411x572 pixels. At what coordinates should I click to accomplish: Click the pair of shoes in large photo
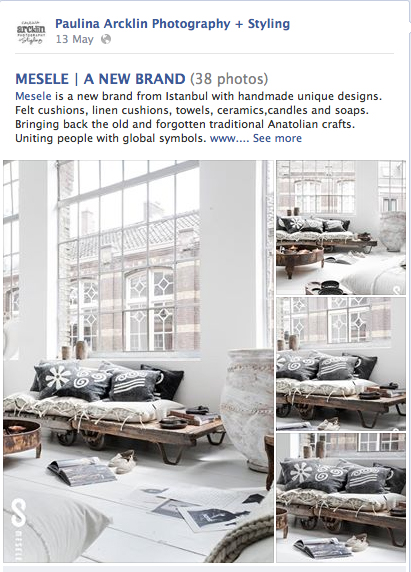(x=123, y=461)
